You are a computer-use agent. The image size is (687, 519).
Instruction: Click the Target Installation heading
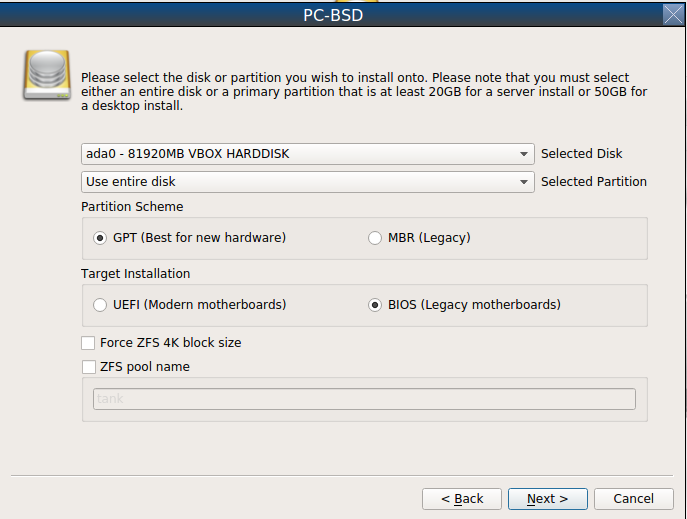[135, 274]
